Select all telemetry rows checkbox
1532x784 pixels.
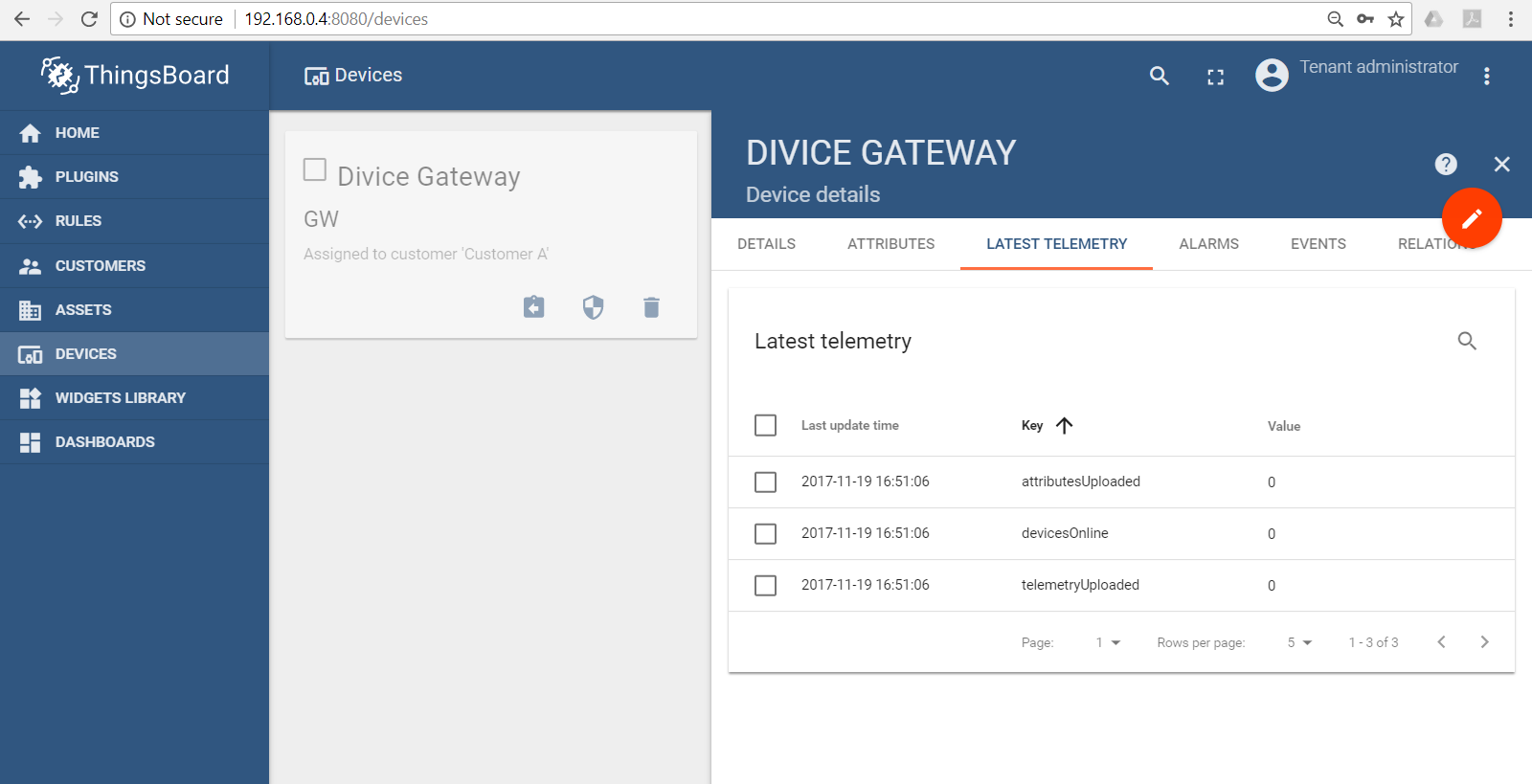[765, 425]
